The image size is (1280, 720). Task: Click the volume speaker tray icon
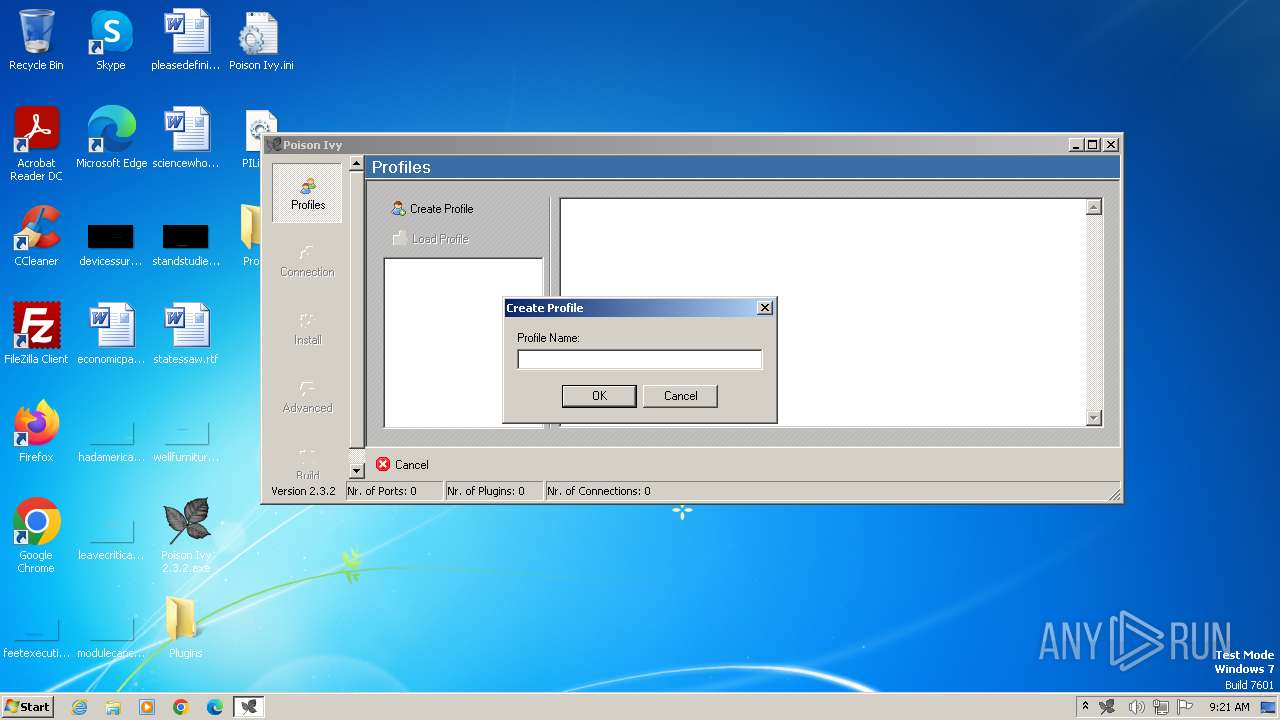point(1136,707)
